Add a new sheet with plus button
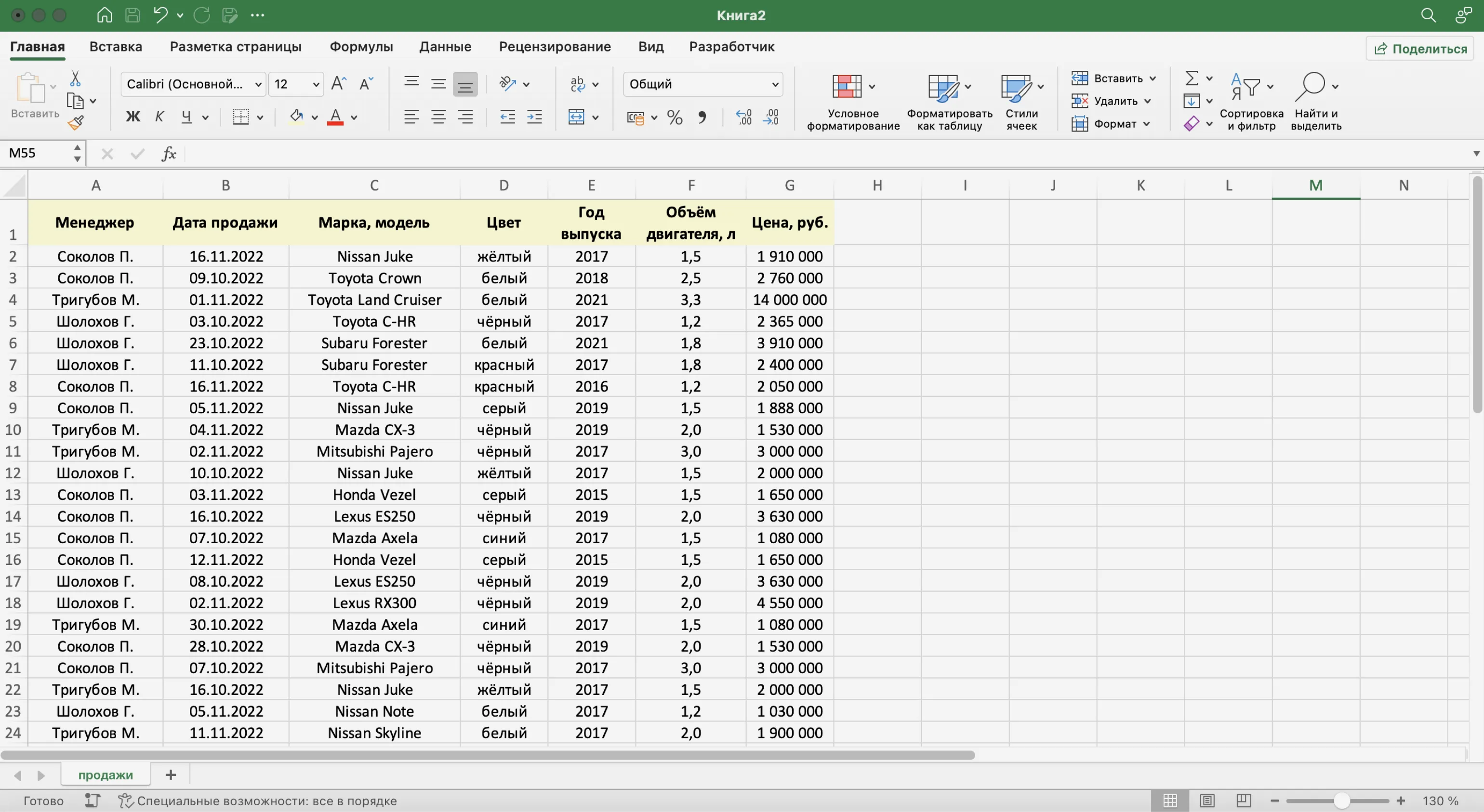Viewport: 1484px width, 812px height. point(171,775)
